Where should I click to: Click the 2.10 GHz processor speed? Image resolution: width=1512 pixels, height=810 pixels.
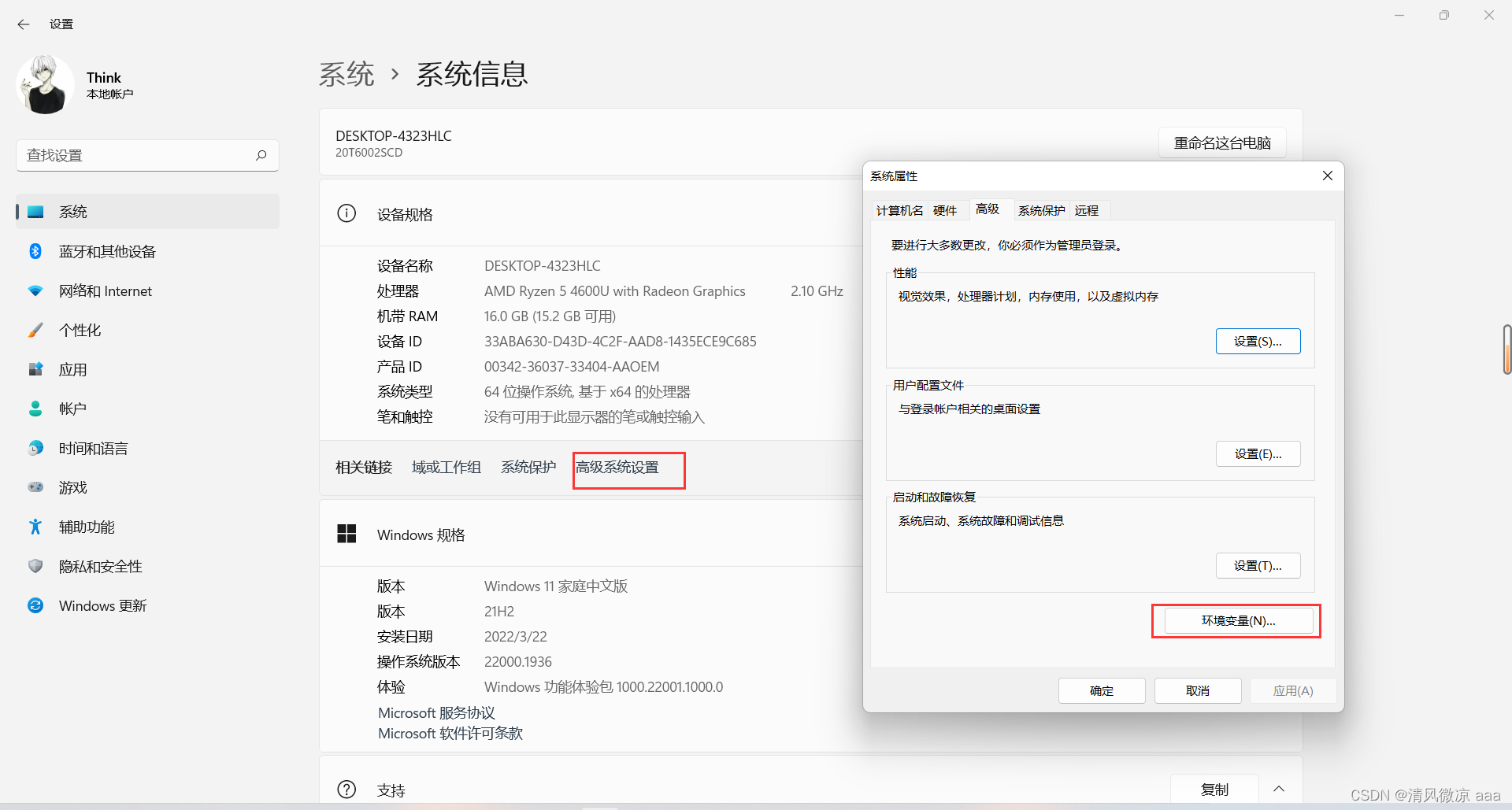(x=817, y=291)
